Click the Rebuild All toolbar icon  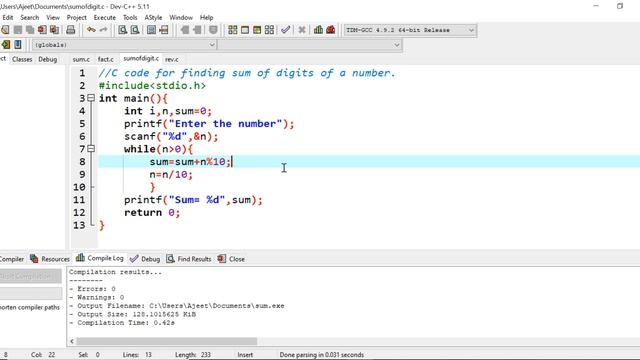pos(269,30)
